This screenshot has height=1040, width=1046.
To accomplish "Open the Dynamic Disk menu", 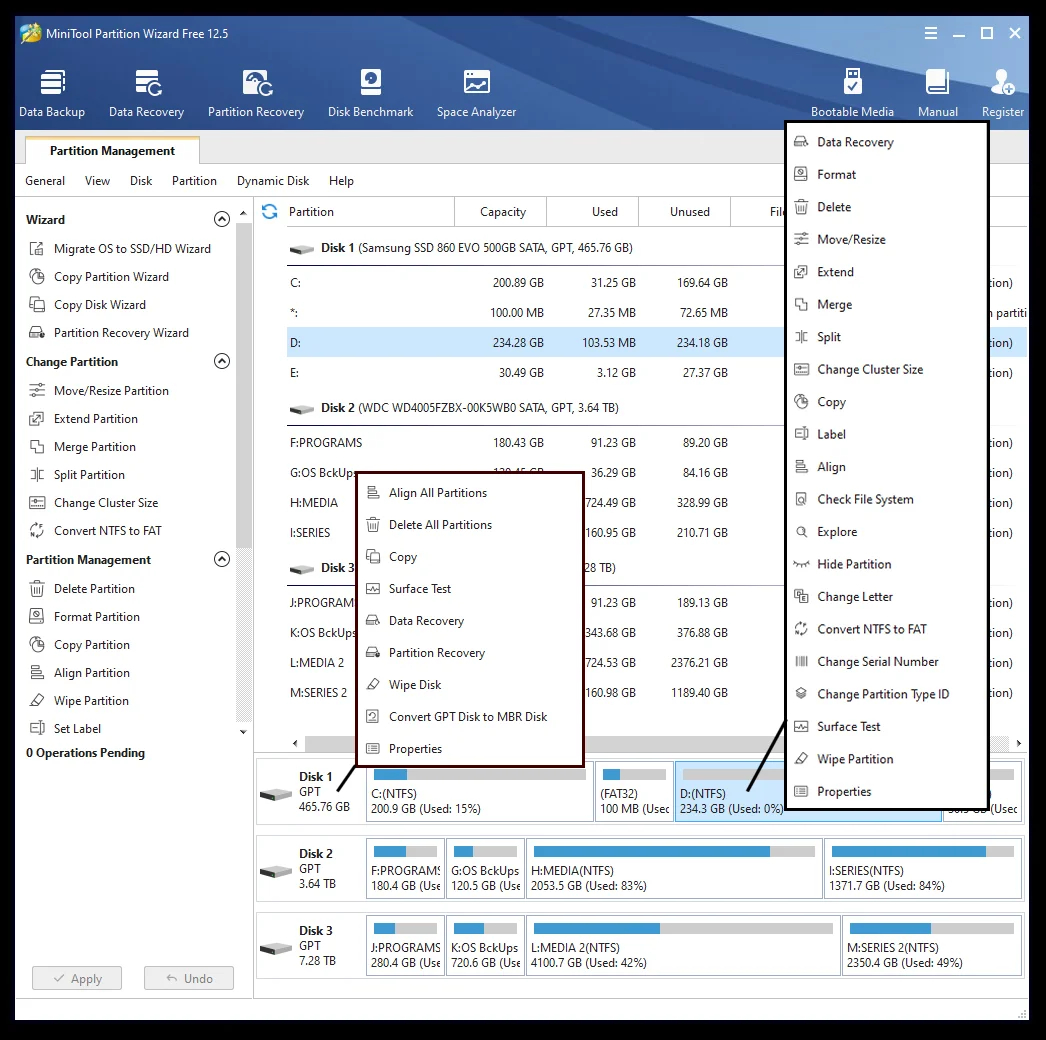I will click(273, 181).
